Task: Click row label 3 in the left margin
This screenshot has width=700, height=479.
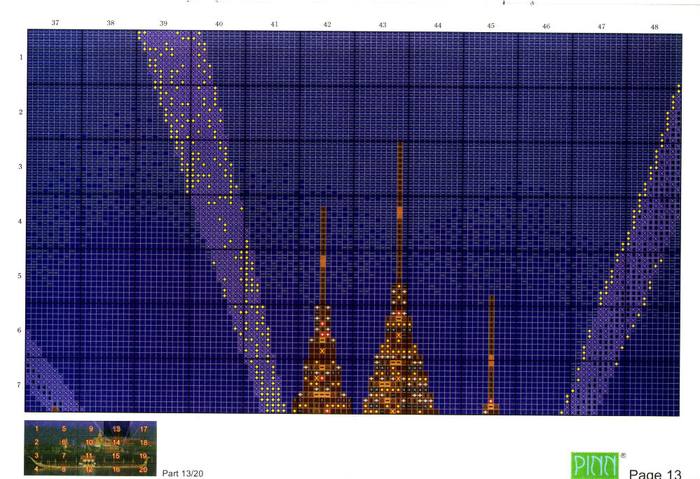Action: tap(20, 167)
